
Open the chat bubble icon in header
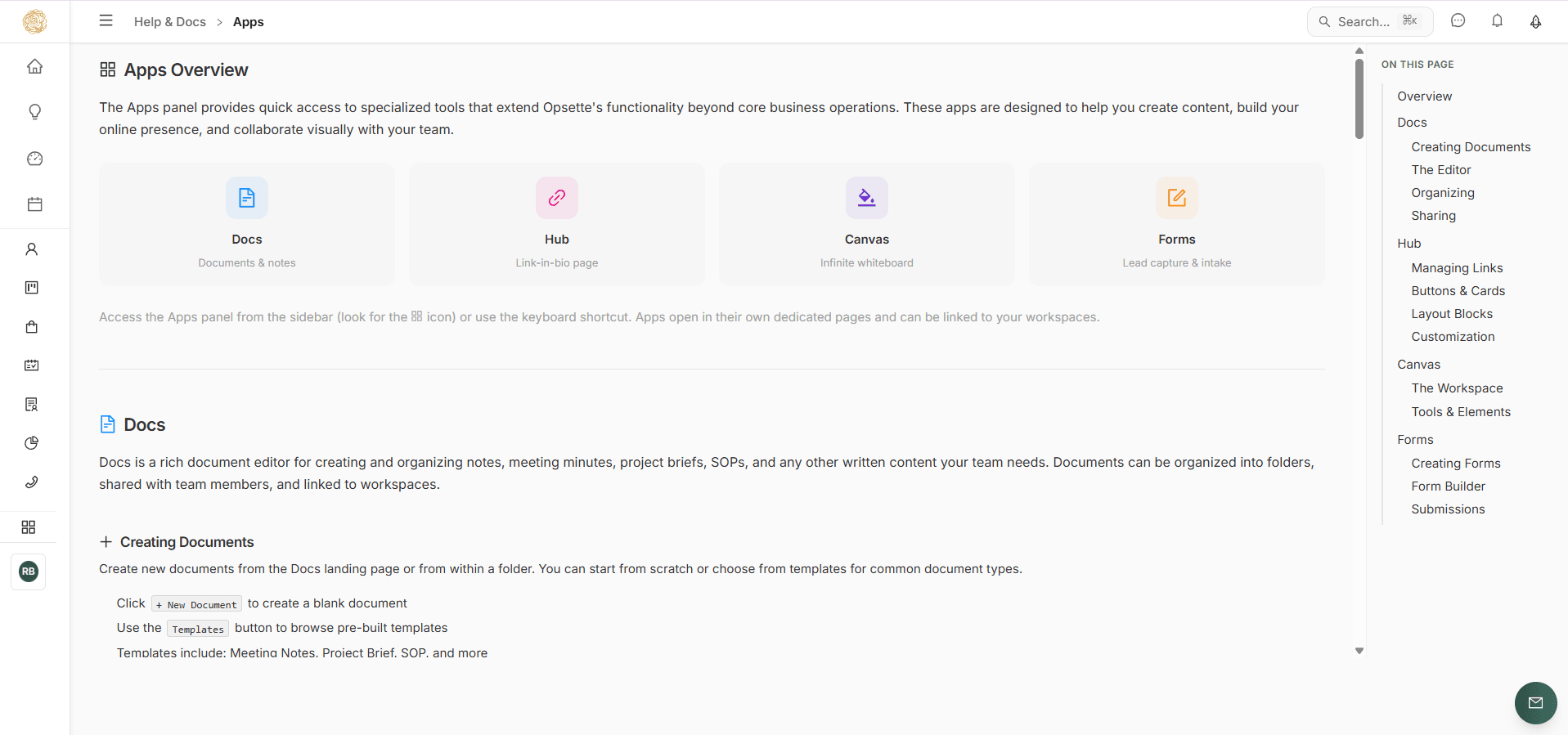(1458, 21)
